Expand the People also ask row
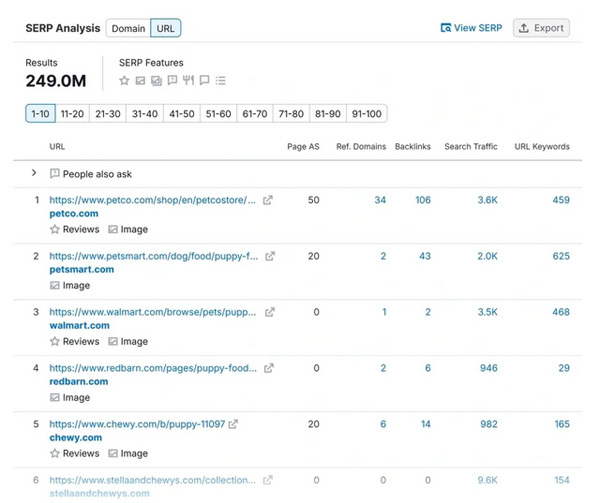600x503 pixels. (34, 173)
